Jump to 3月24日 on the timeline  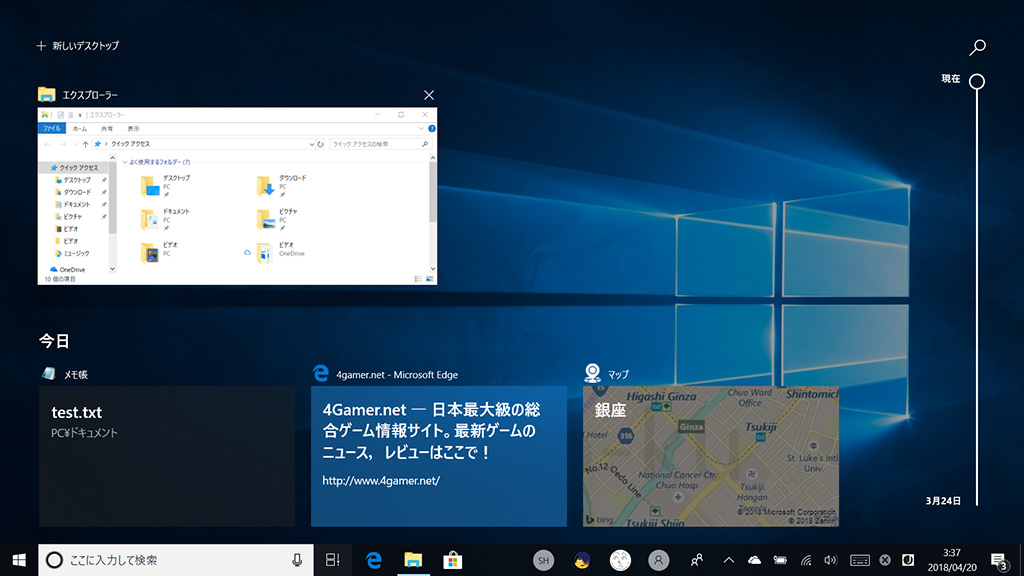click(x=943, y=500)
